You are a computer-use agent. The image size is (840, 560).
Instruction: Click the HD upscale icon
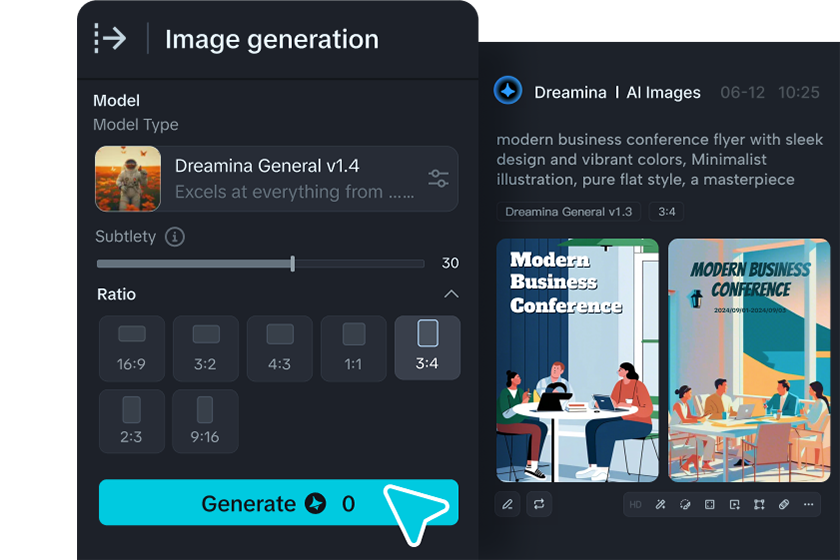point(635,504)
